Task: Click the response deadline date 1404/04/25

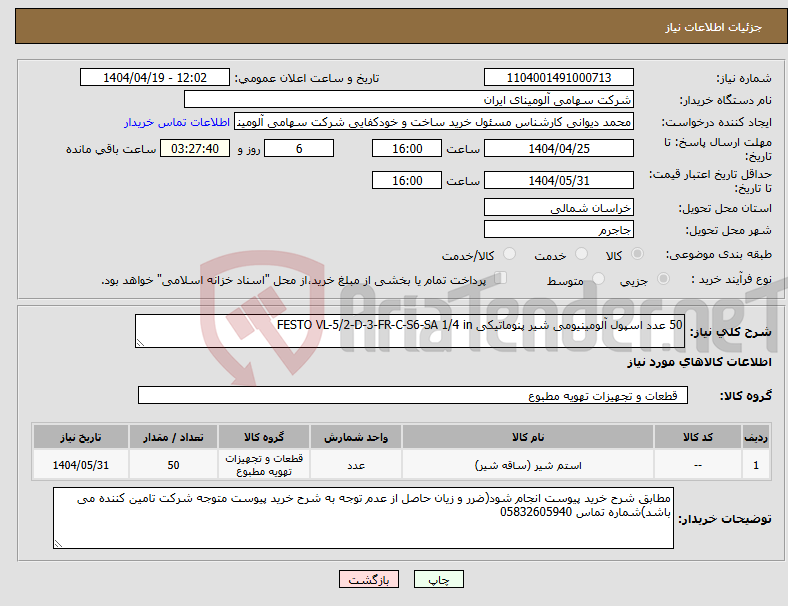Action: tap(558, 148)
